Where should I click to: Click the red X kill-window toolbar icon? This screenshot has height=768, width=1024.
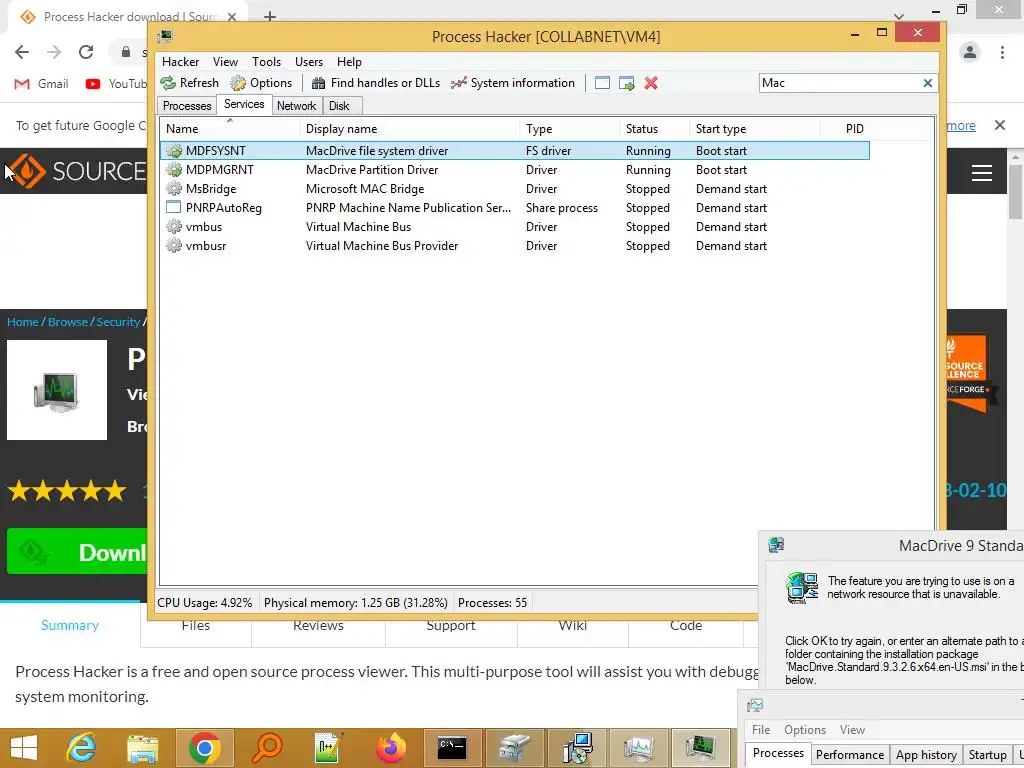[x=651, y=83]
